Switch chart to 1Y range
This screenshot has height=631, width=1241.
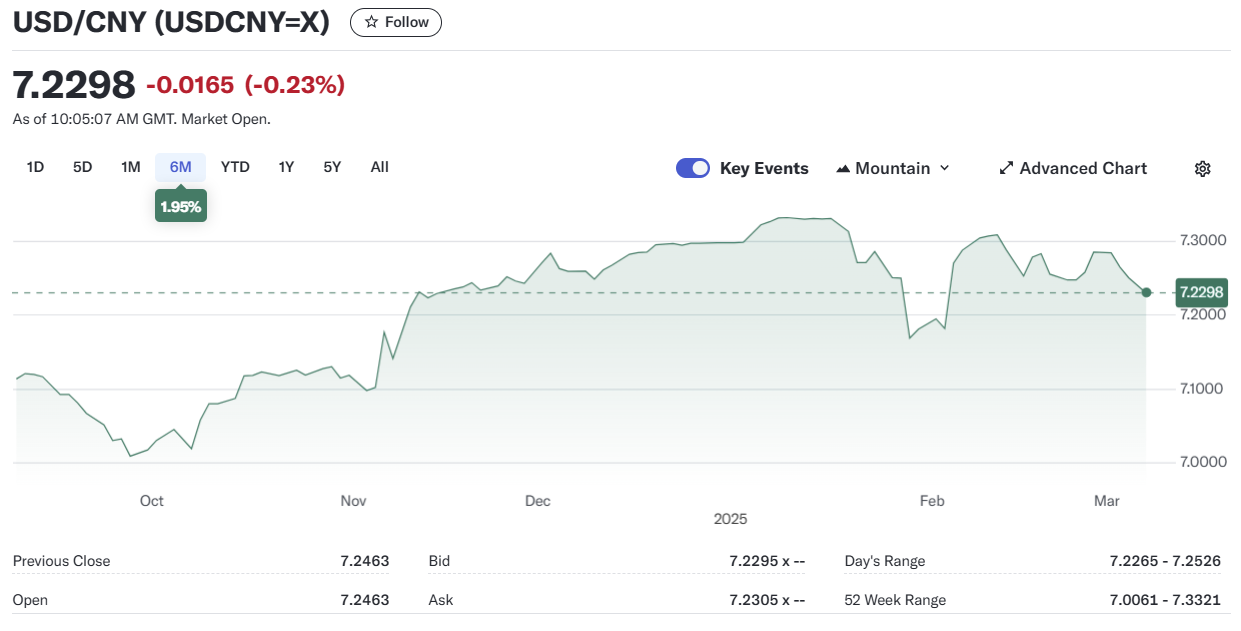[286, 167]
